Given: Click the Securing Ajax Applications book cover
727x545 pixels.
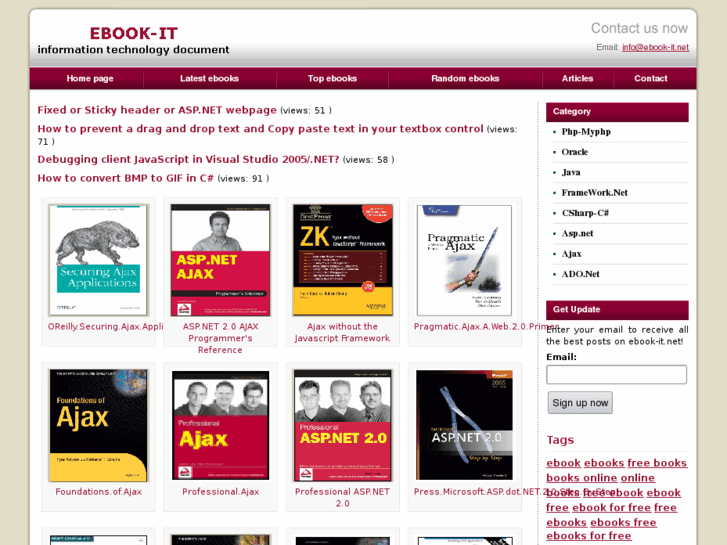Looking at the screenshot, I should click(98, 260).
